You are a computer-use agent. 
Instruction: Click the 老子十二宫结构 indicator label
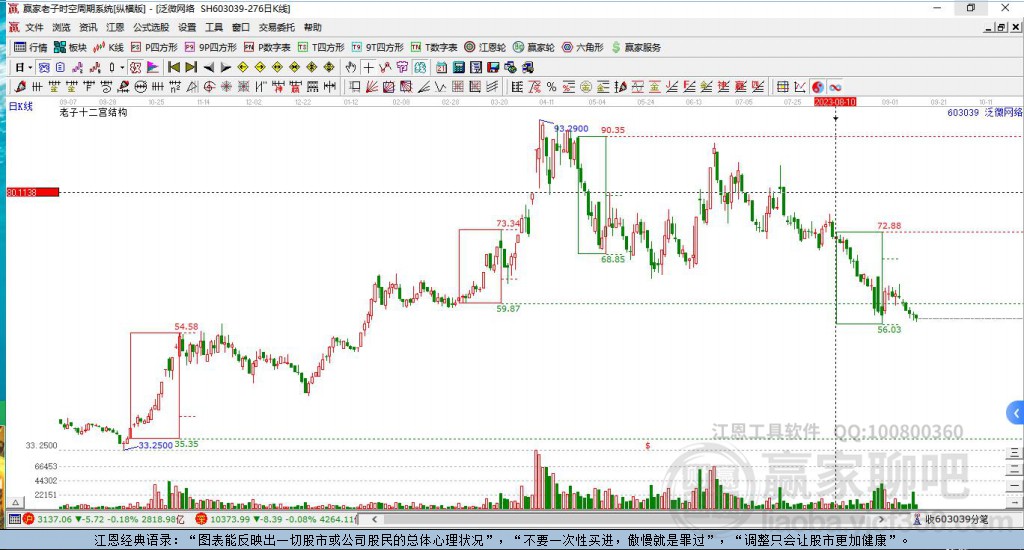pyautogui.click(x=93, y=112)
